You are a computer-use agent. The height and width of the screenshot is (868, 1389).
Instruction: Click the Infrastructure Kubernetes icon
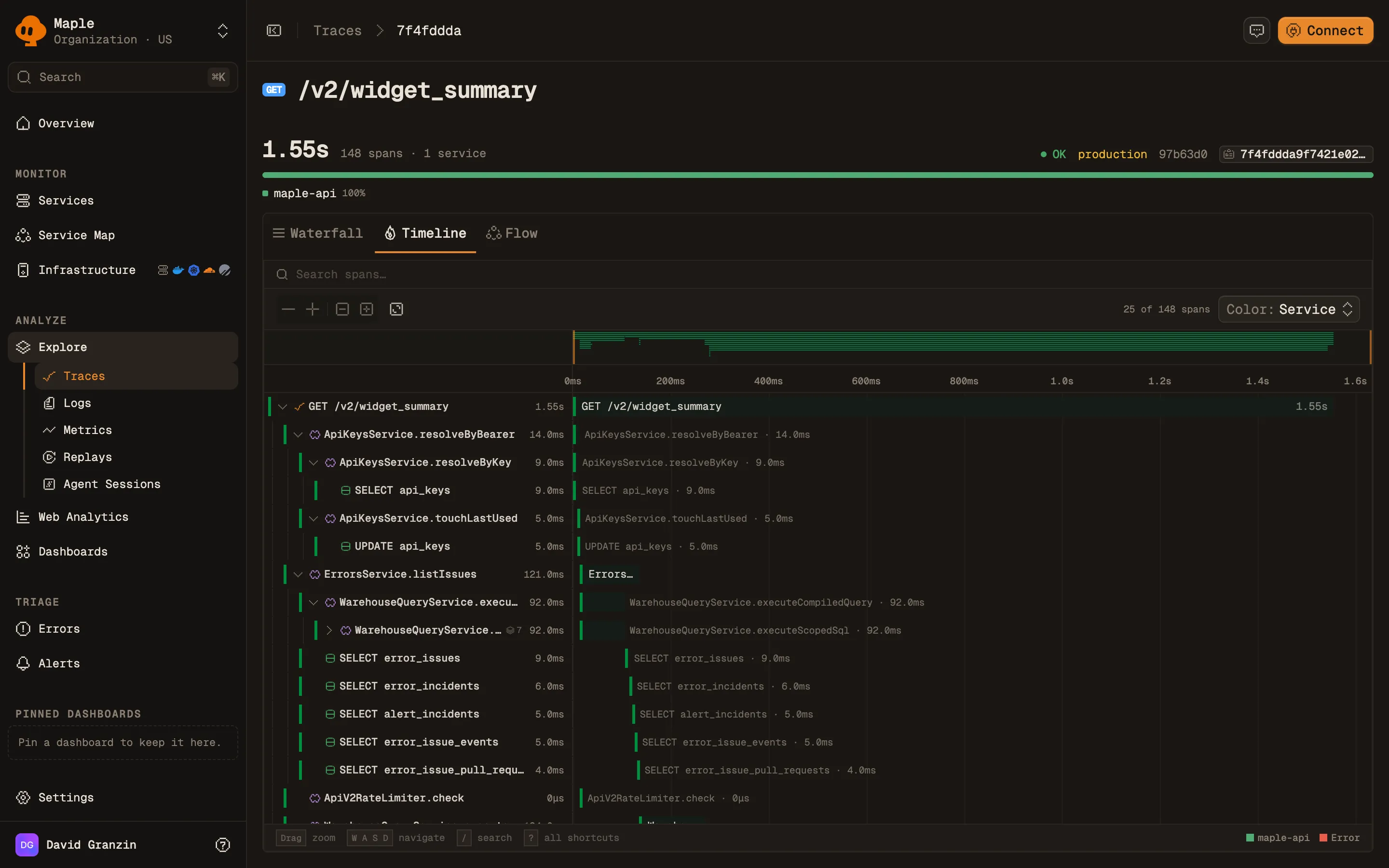tap(194, 270)
